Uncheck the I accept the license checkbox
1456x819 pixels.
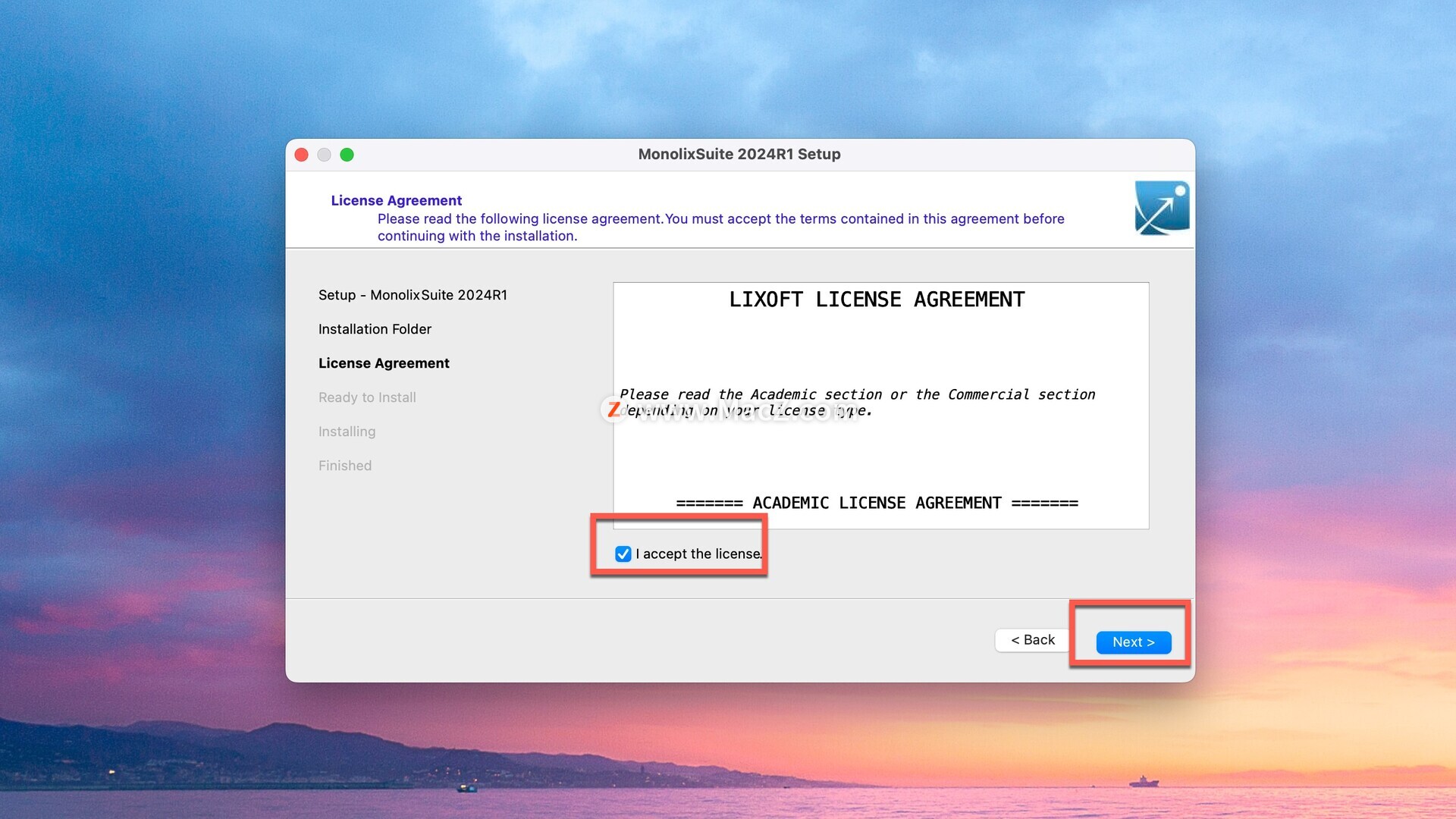(623, 554)
